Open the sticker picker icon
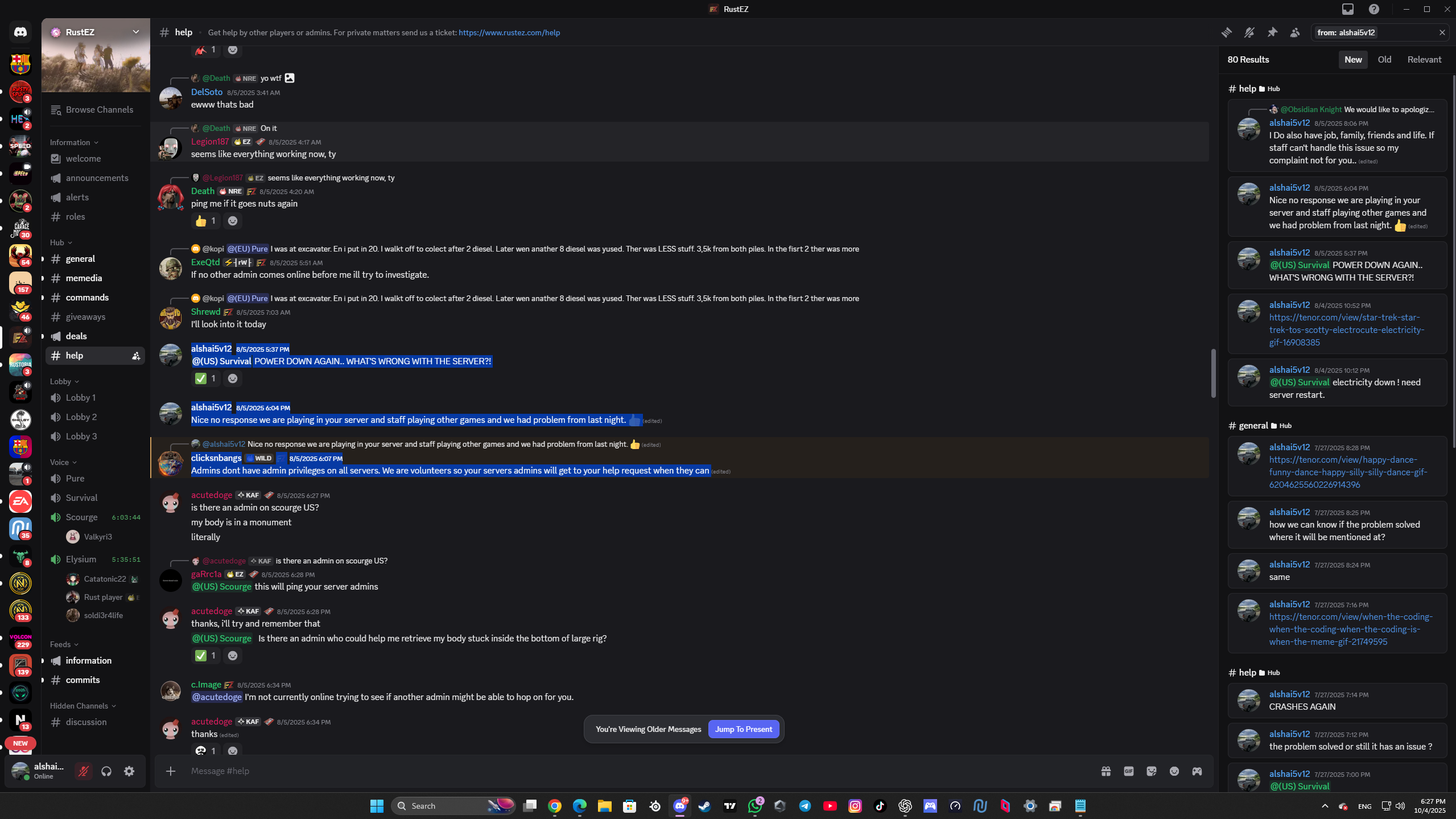Screen dimensions: 1456x819 [x=1152, y=771]
